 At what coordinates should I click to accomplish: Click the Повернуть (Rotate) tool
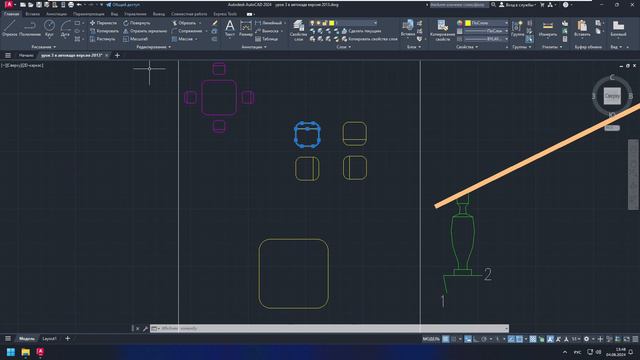[x=137, y=23]
